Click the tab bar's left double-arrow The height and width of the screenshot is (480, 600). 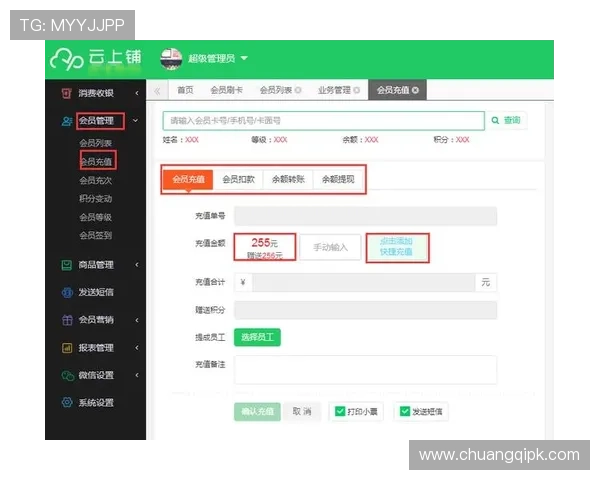[157, 91]
